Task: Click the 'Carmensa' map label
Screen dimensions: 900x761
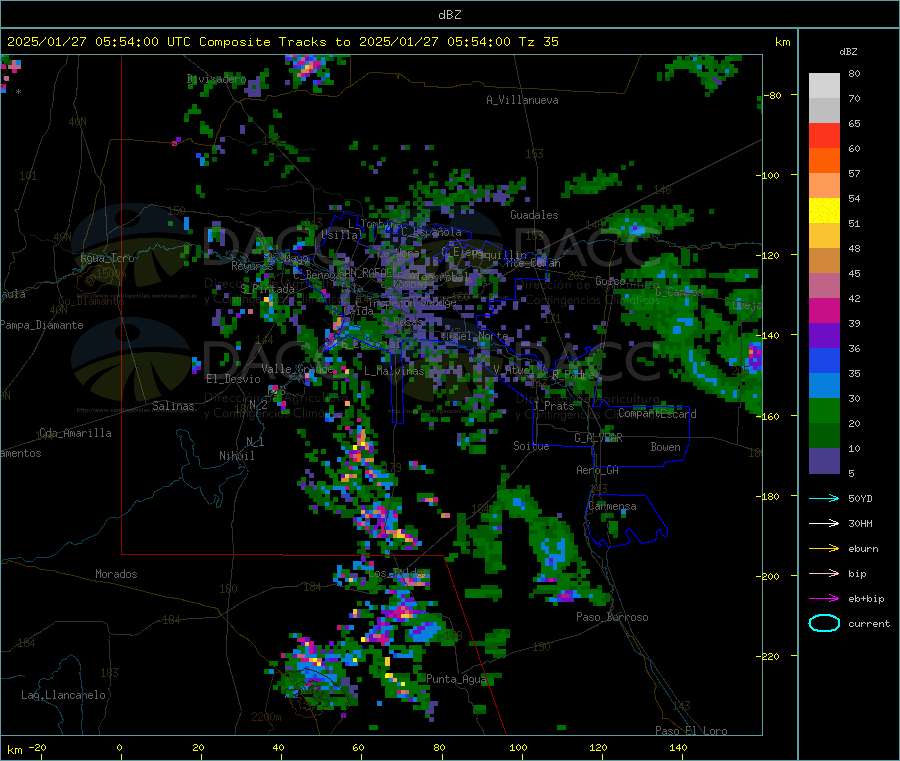Action: click(612, 506)
